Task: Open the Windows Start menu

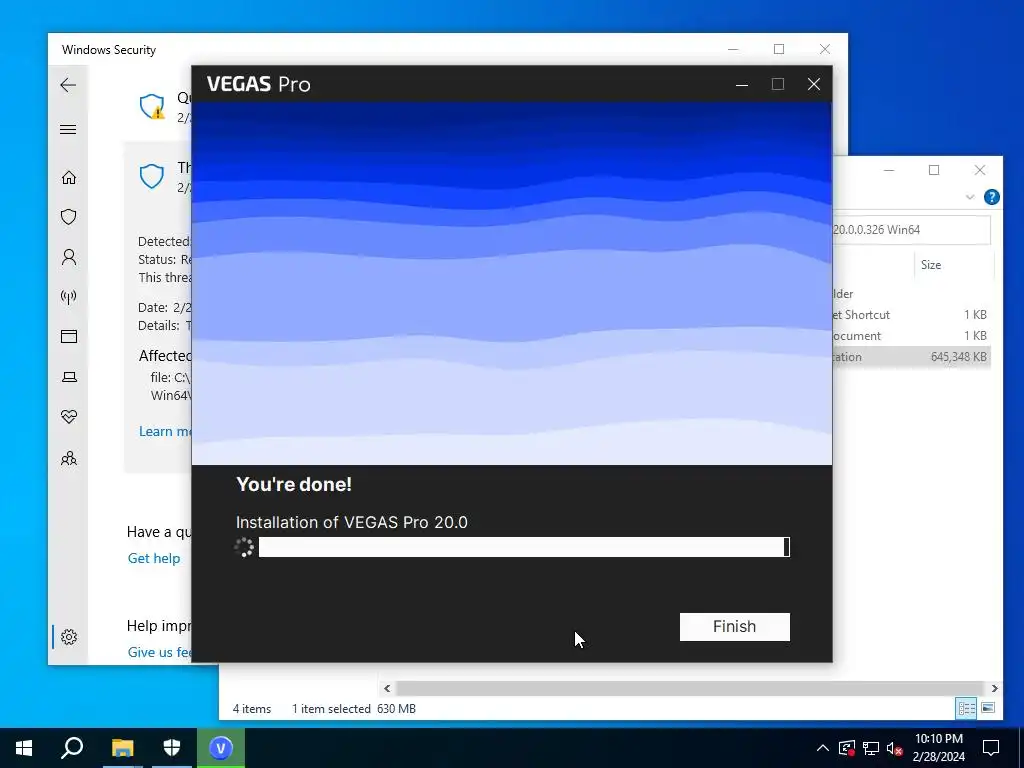Action: pyautogui.click(x=24, y=748)
